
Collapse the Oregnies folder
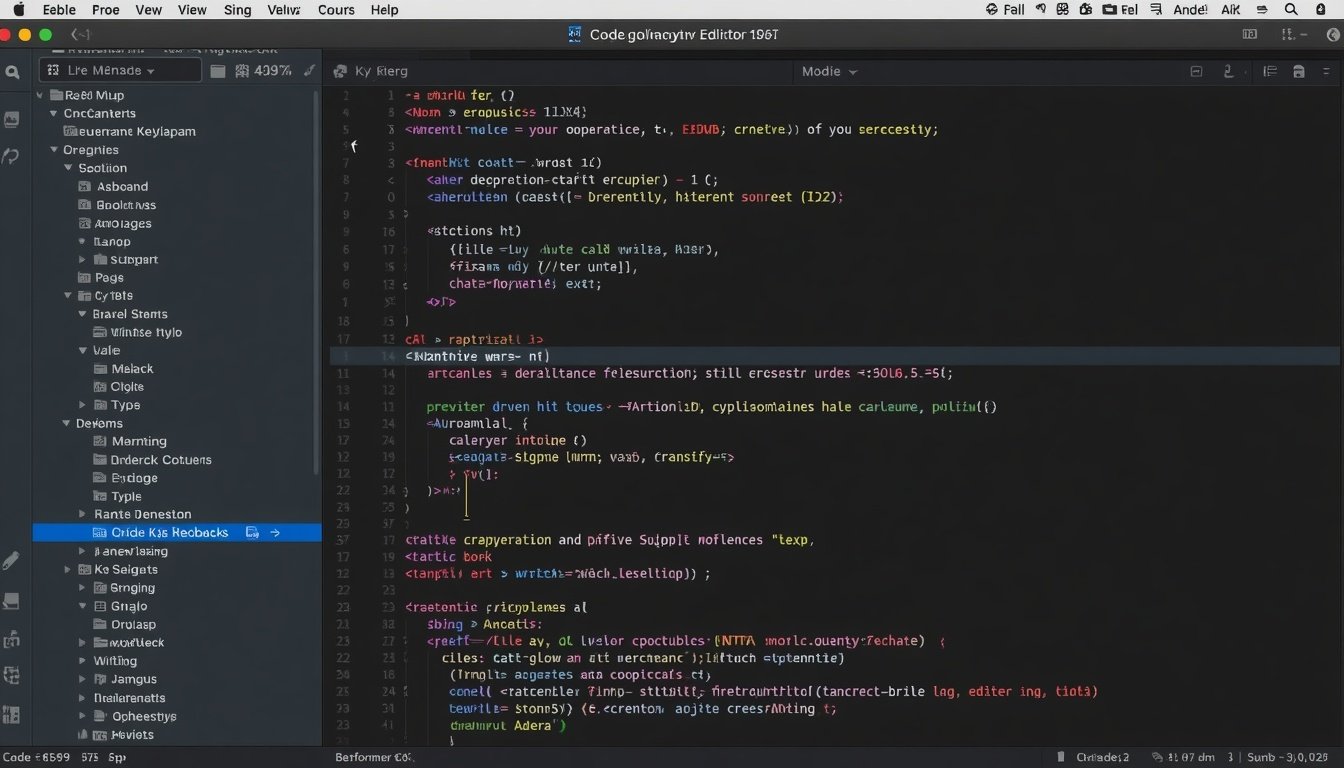[54, 150]
